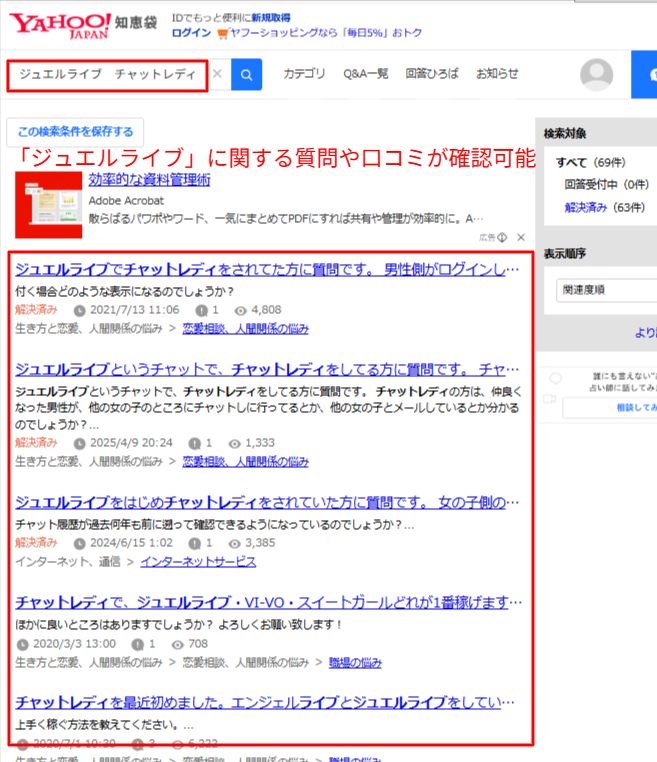Click the clock icon beside 2021/7/13 11:06
This screenshot has height=762, width=657.
point(79,311)
